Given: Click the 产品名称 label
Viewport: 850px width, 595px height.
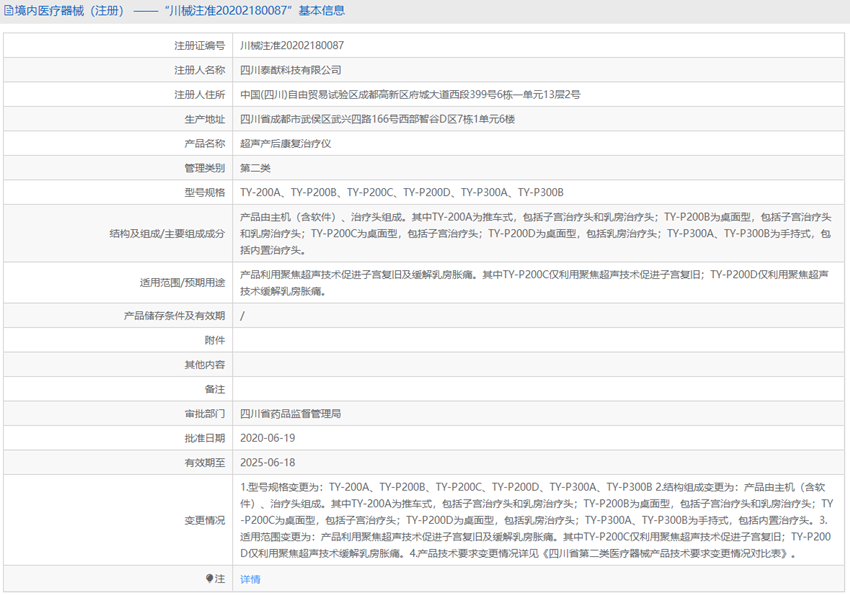Looking at the screenshot, I should coord(204,144).
